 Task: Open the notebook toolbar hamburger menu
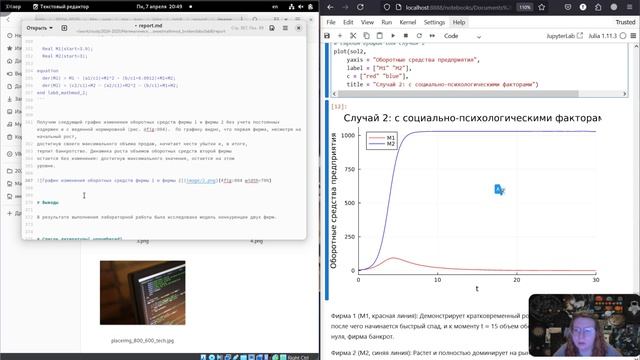tap(633, 36)
